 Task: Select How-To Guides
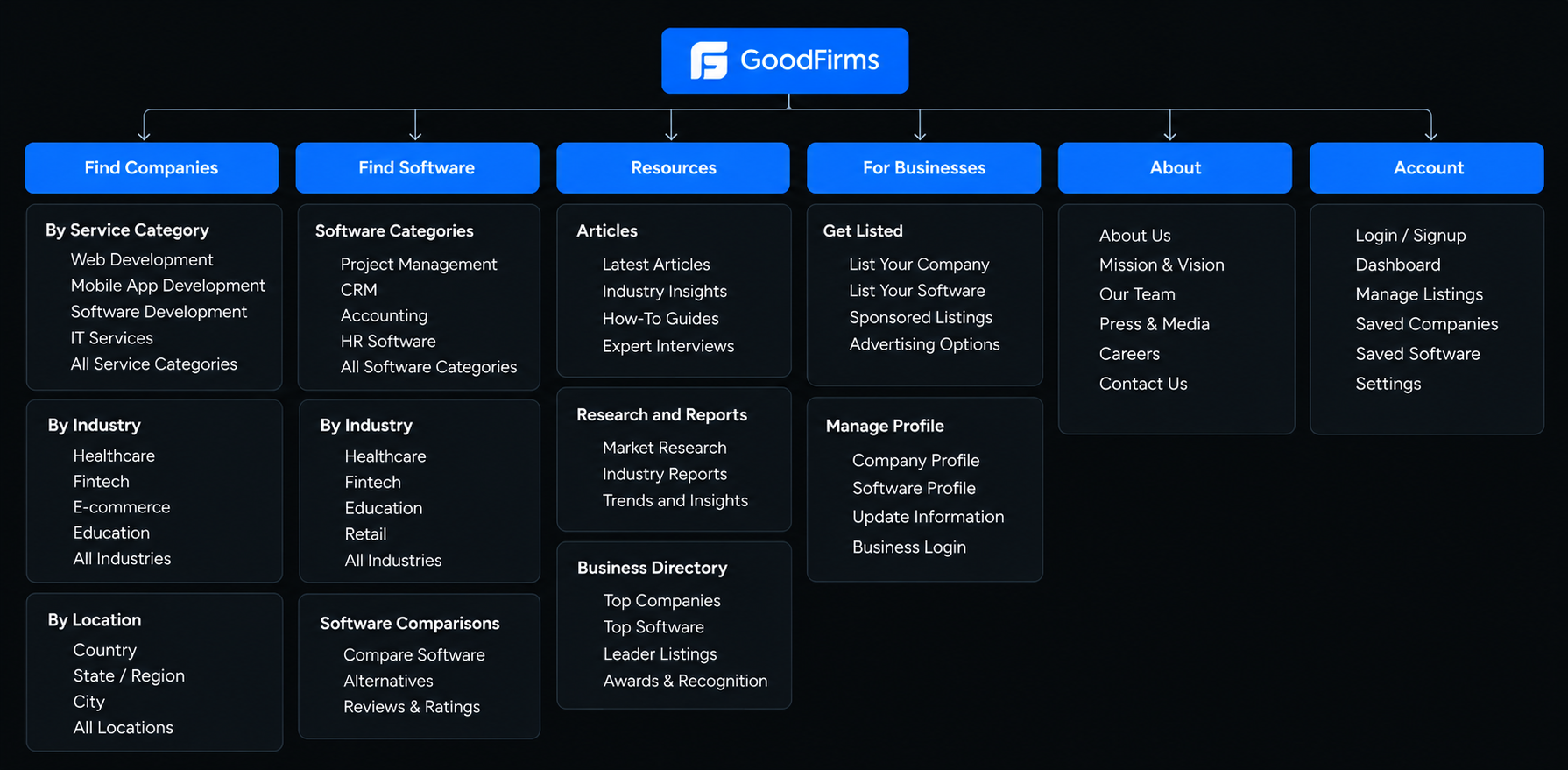(660, 319)
